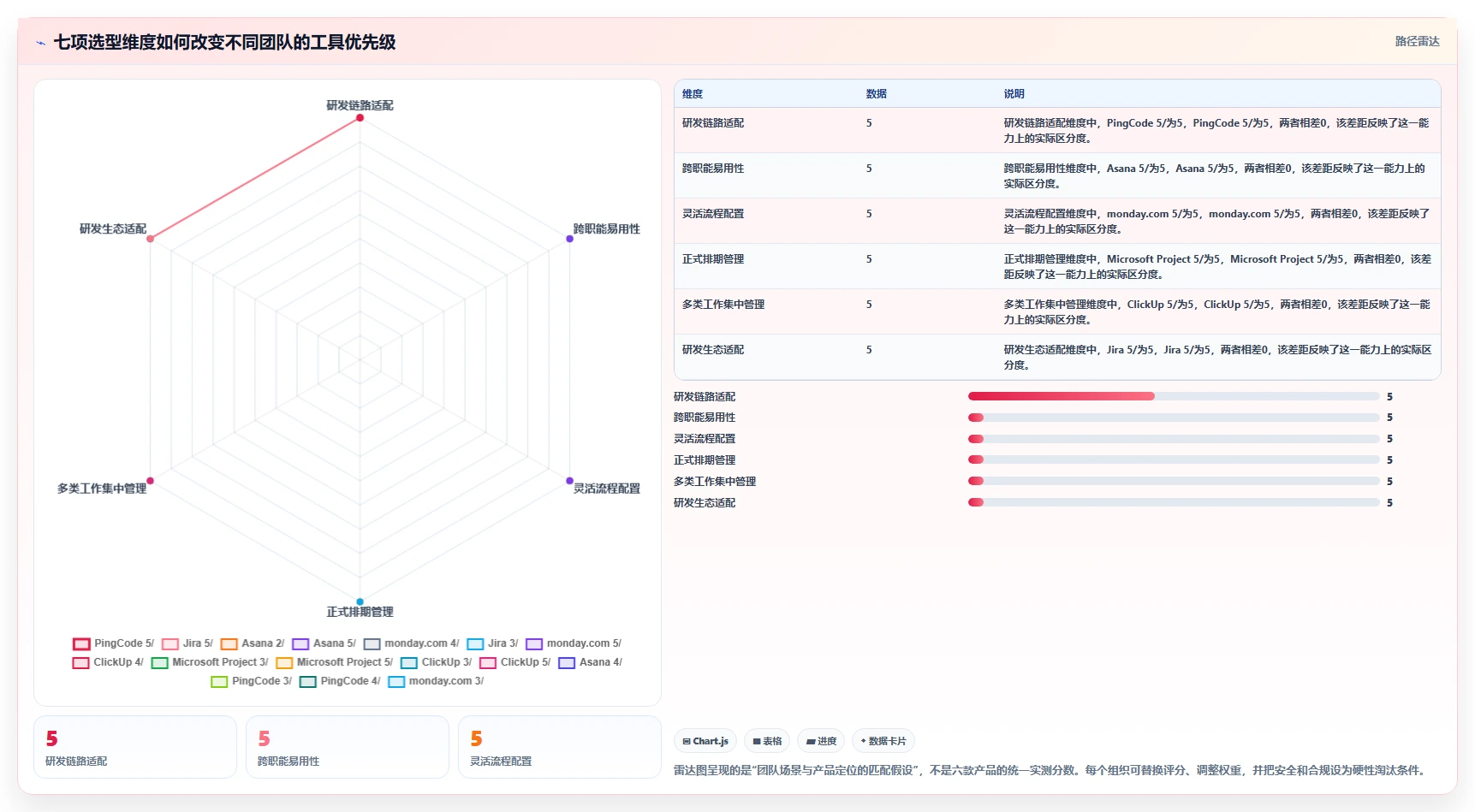The height and width of the screenshot is (812, 1475).
Task: Click the 跨职能易用性 progress bar
Action: pos(1173,418)
